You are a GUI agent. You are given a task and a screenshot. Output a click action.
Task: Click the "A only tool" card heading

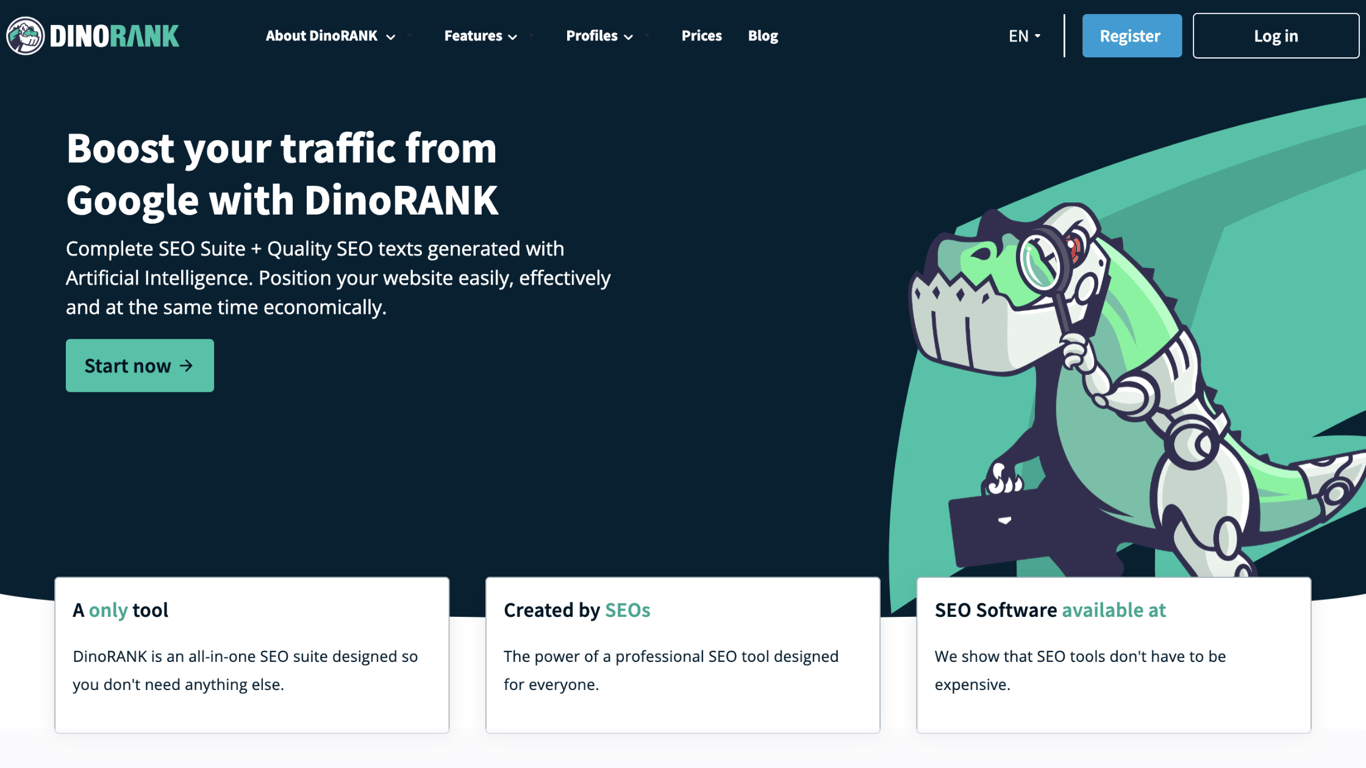point(120,610)
